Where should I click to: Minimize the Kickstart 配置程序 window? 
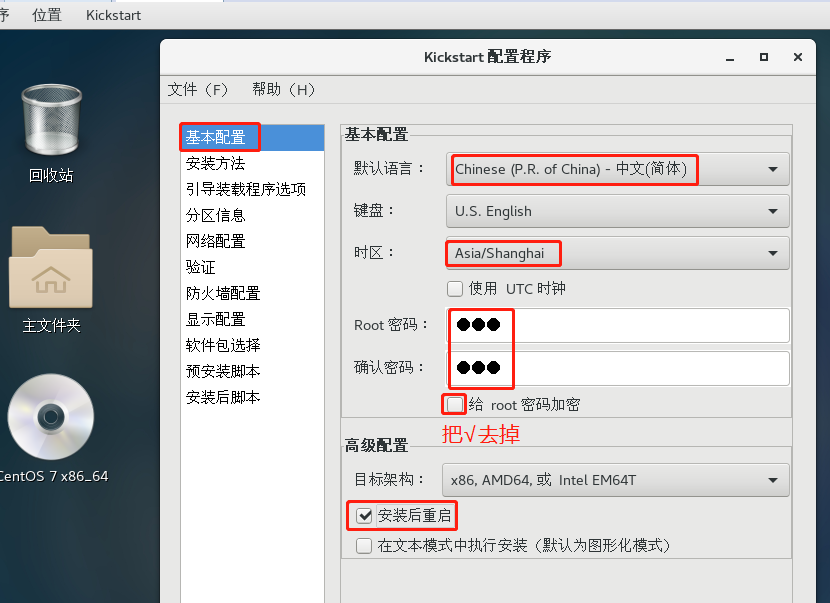tap(730, 57)
